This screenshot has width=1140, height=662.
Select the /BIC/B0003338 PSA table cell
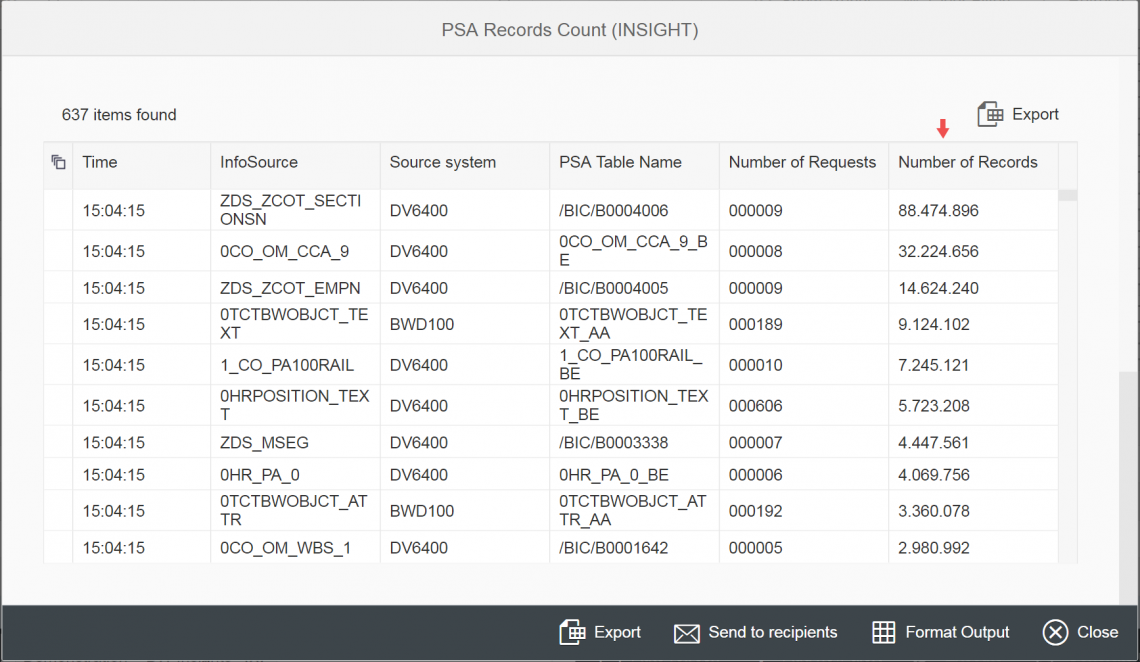[x=613, y=443]
